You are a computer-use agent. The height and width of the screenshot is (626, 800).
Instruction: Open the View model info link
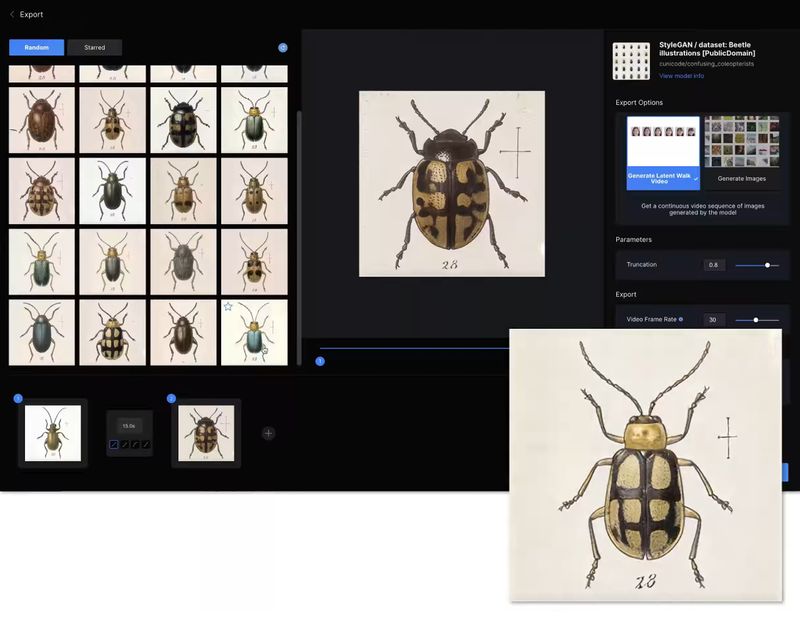click(681, 76)
